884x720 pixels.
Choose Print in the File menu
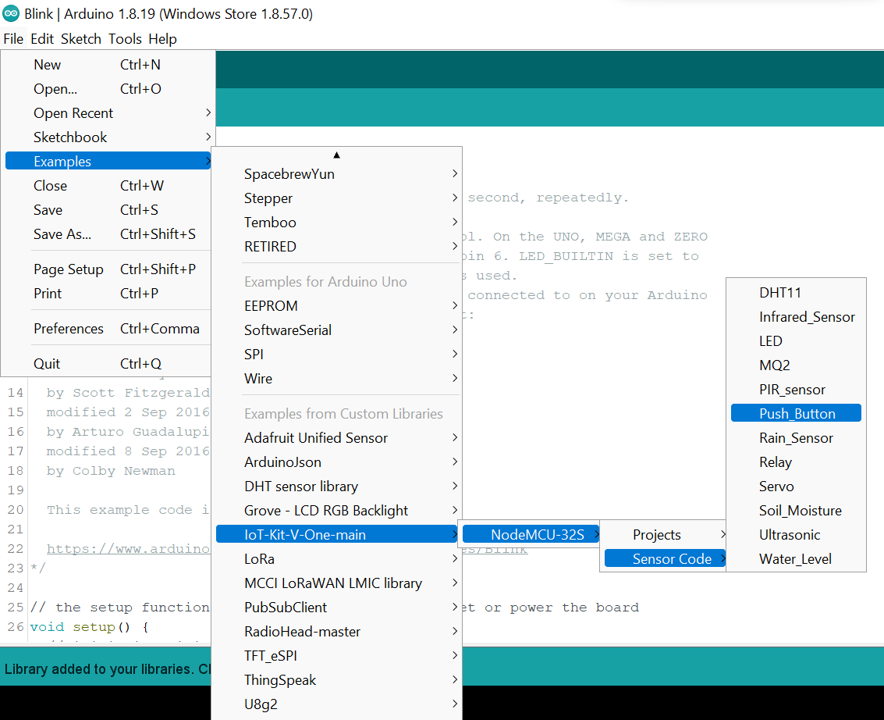click(108, 293)
